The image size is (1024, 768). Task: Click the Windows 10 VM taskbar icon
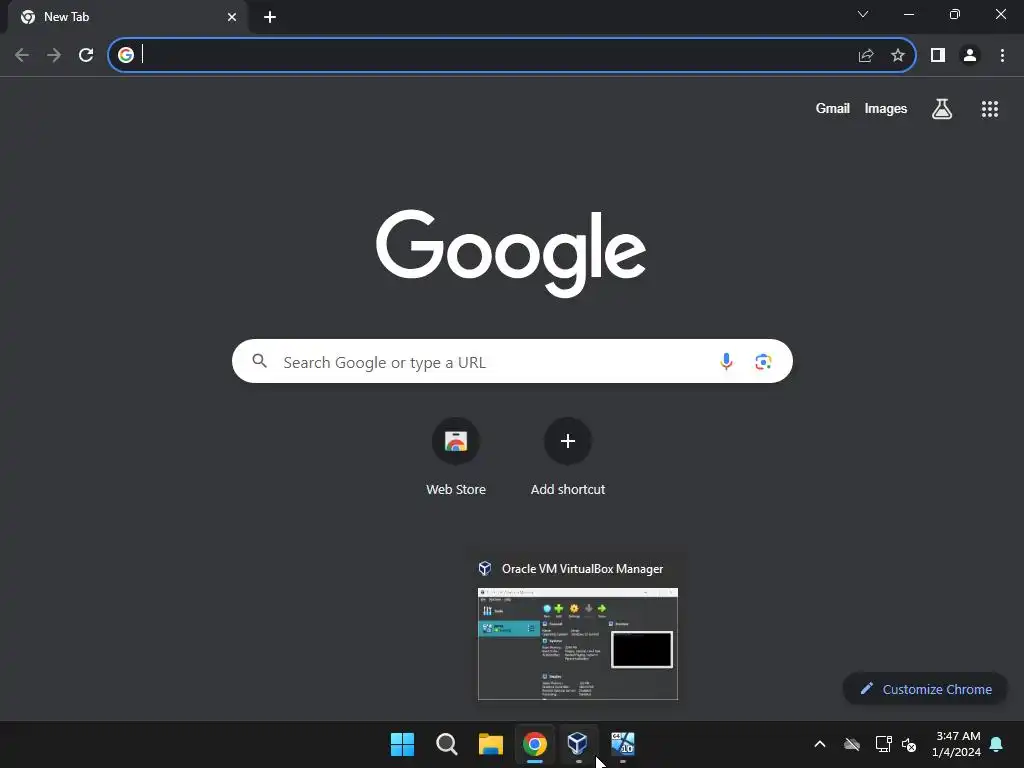622,744
